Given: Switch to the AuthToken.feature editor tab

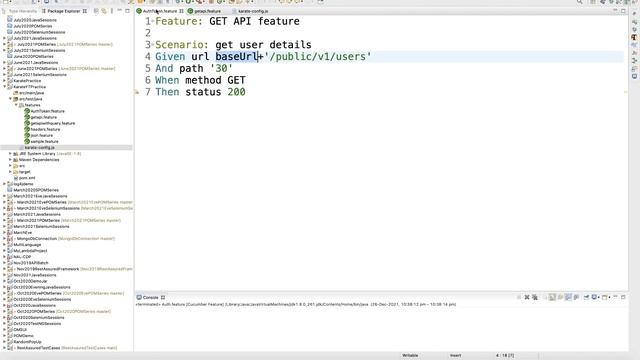Looking at the screenshot, I should pos(160,11).
